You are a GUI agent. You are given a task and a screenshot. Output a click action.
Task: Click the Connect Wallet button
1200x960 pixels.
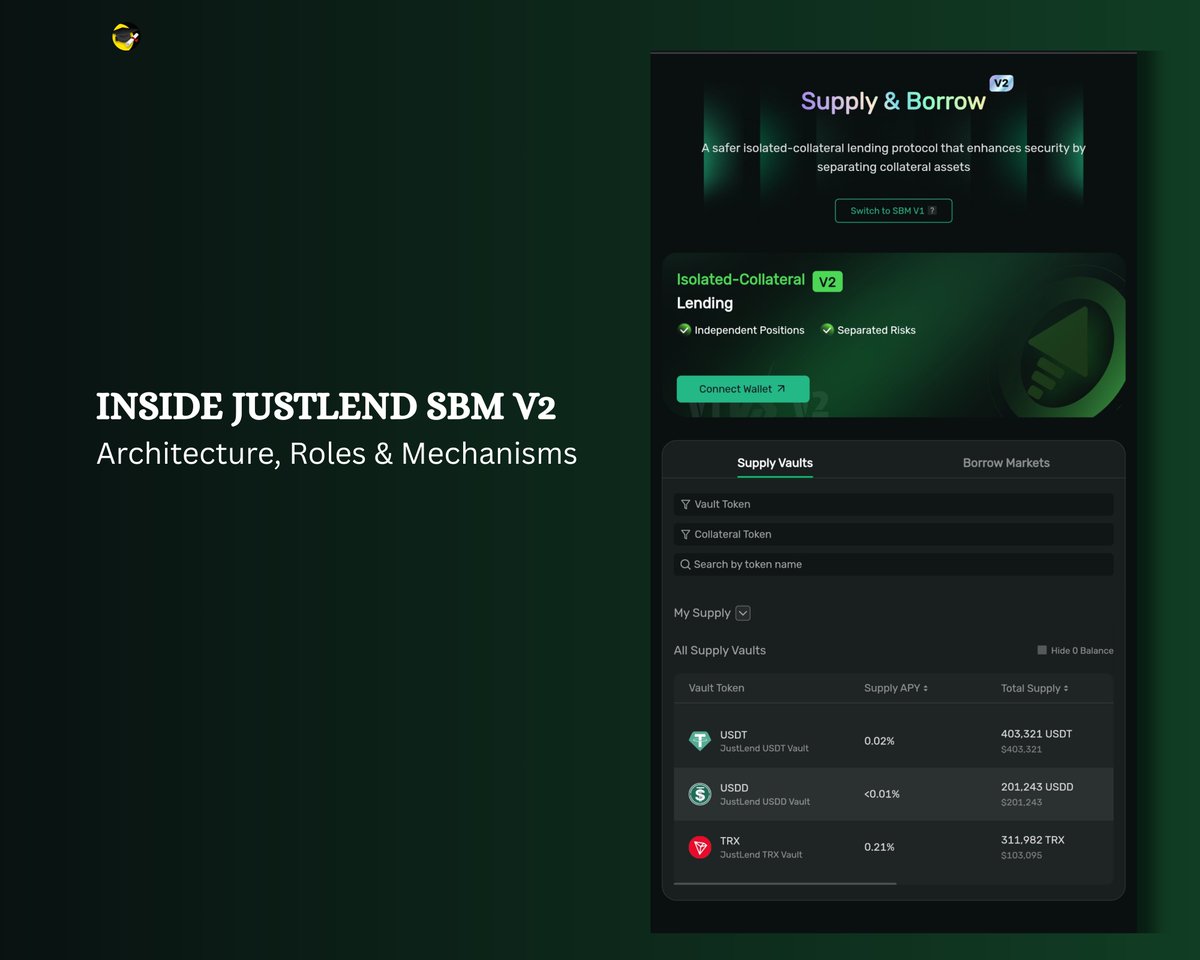point(743,389)
